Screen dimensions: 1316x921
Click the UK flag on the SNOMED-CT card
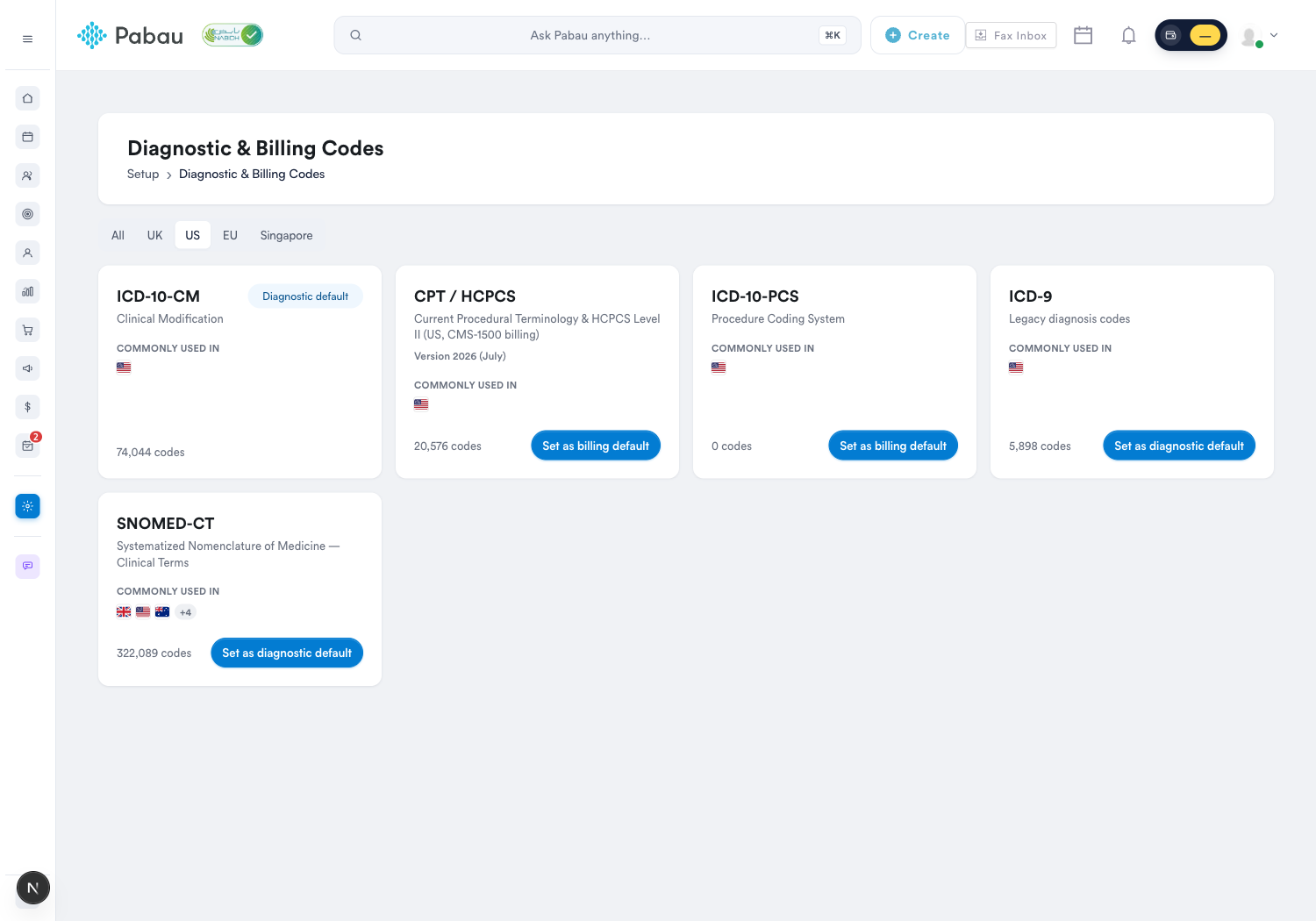124,612
